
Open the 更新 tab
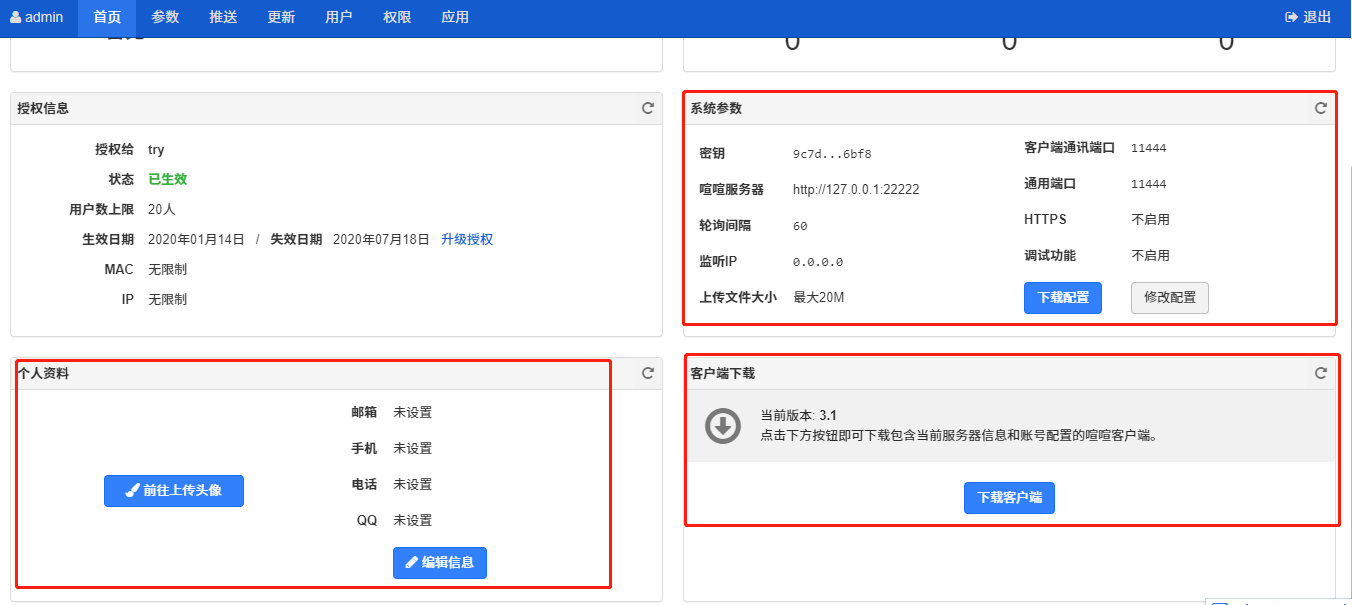281,18
